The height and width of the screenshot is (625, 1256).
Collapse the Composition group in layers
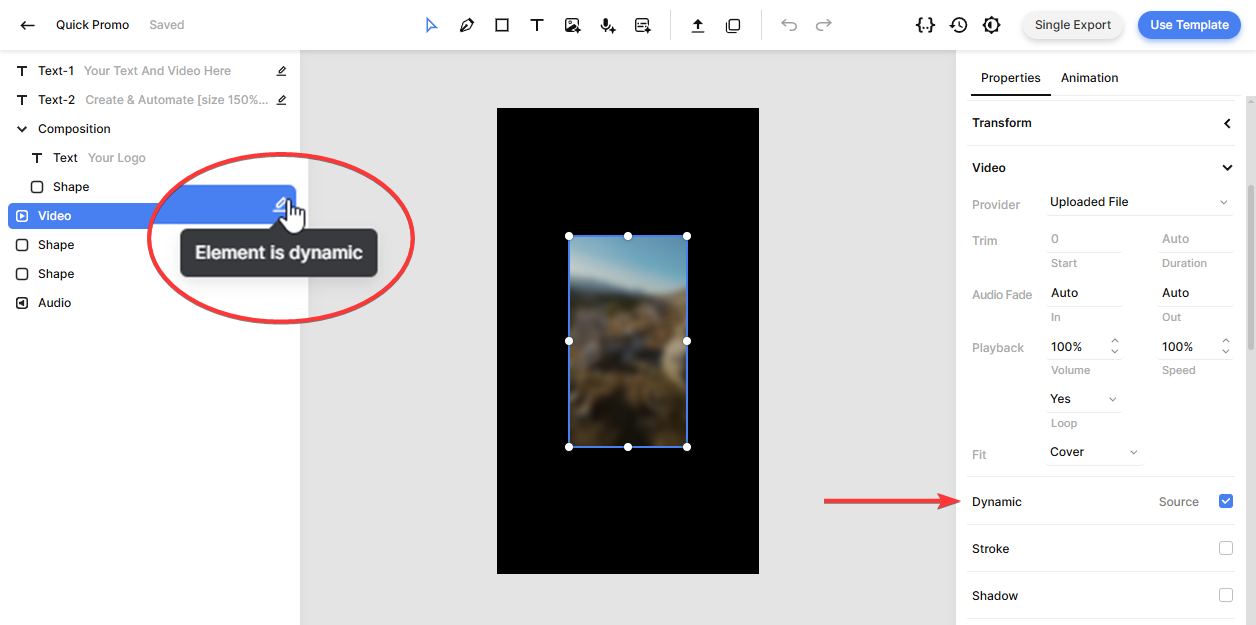23,129
